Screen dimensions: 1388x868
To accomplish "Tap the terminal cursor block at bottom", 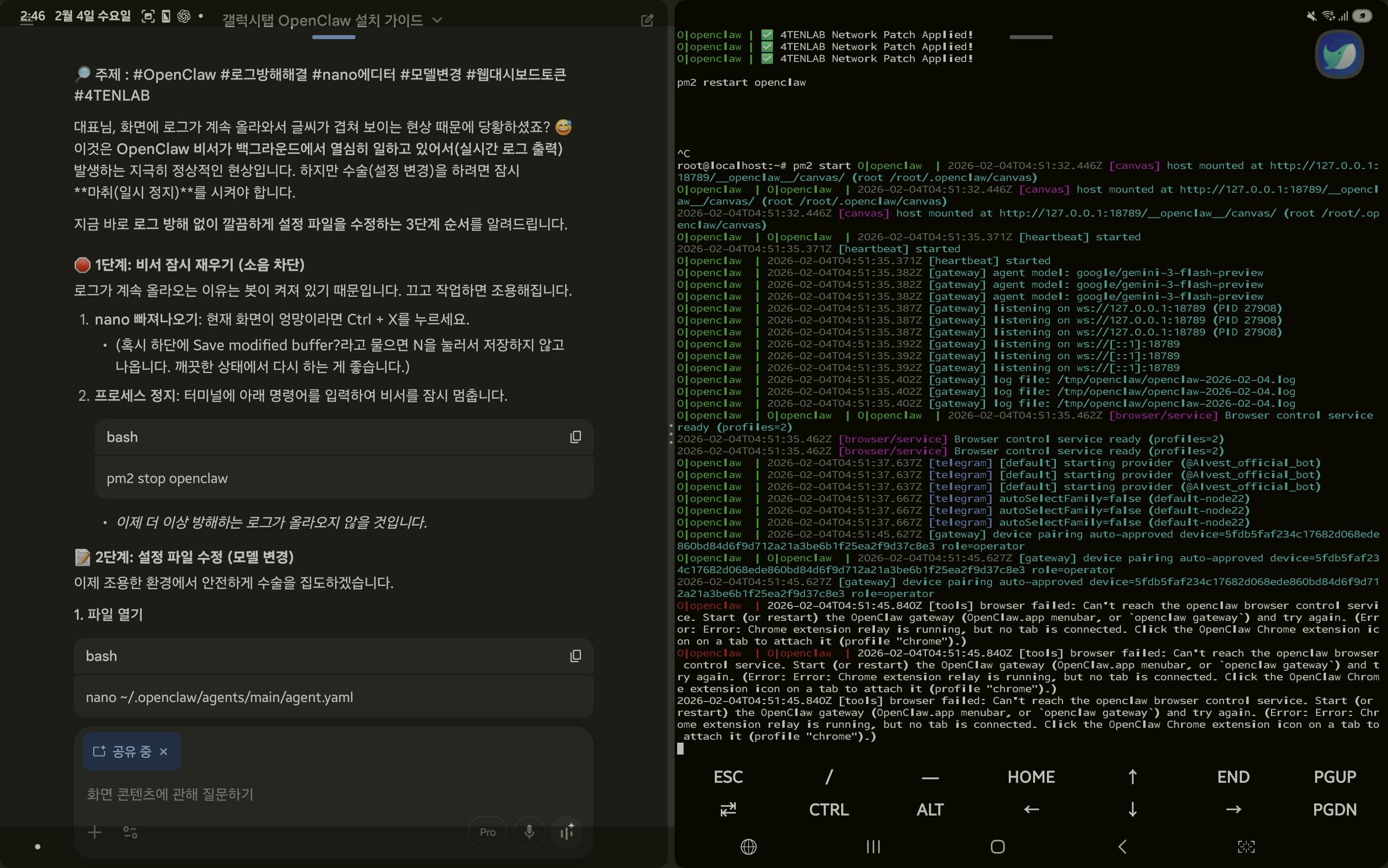I will [x=681, y=748].
